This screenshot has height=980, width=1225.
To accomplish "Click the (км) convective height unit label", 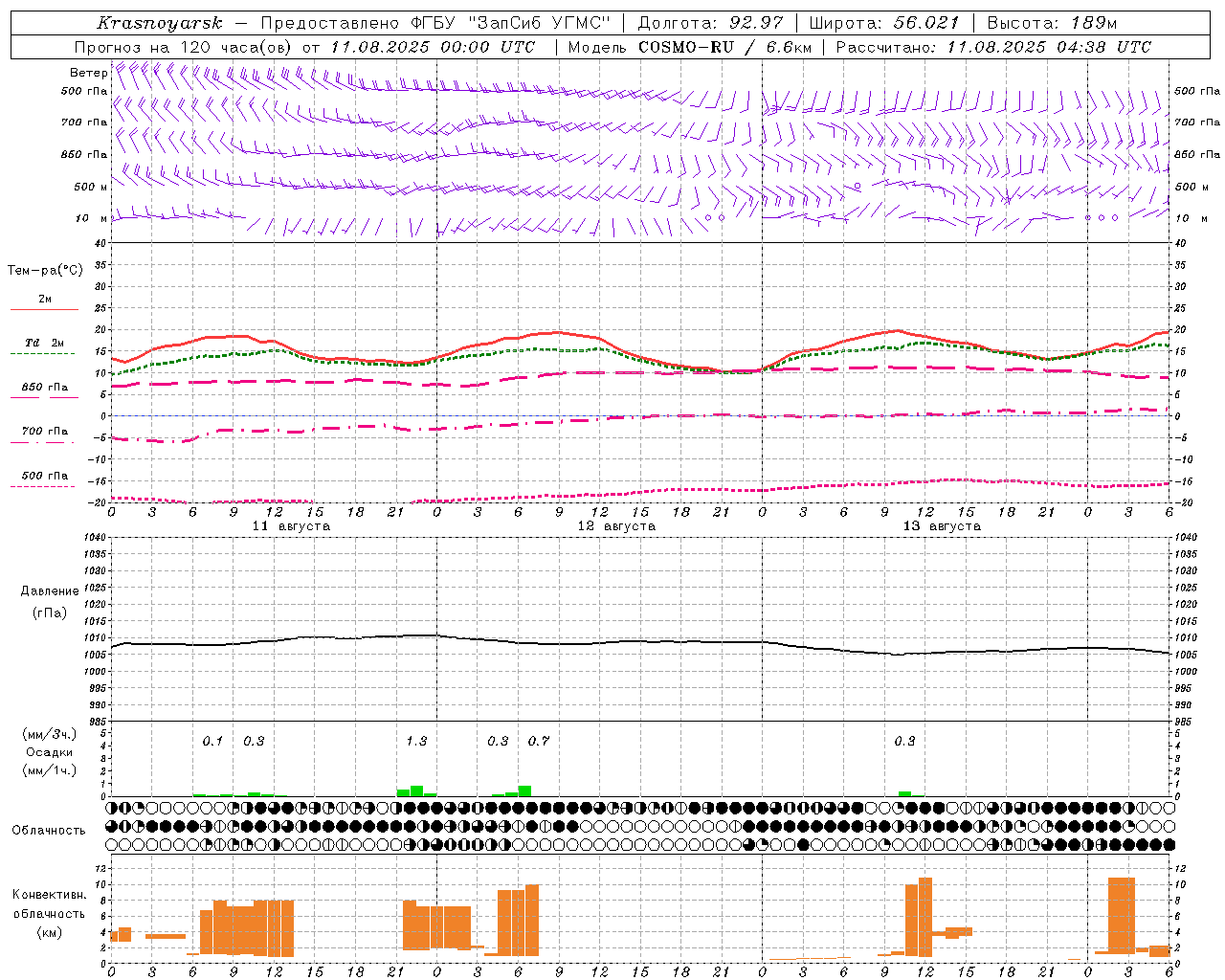I will pos(49,932).
